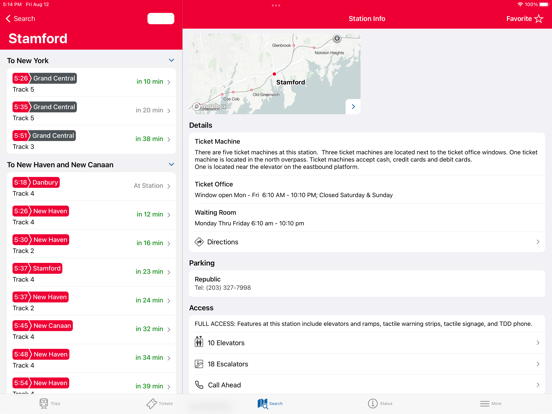Open the 5:54 New Haven train
The height and width of the screenshot is (414, 552).
point(91,384)
